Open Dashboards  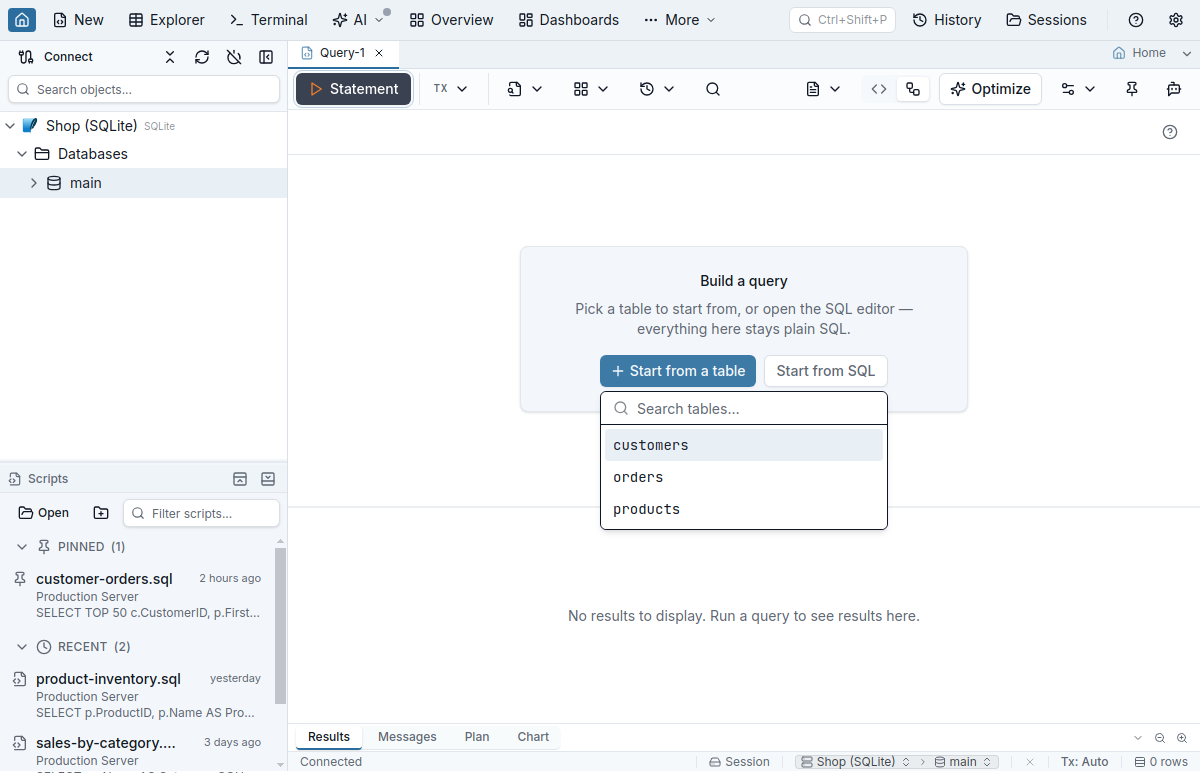pos(569,20)
